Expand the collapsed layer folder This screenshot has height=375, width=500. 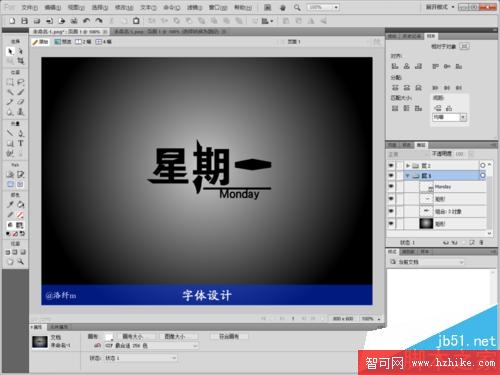pyautogui.click(x=408, y=166)
